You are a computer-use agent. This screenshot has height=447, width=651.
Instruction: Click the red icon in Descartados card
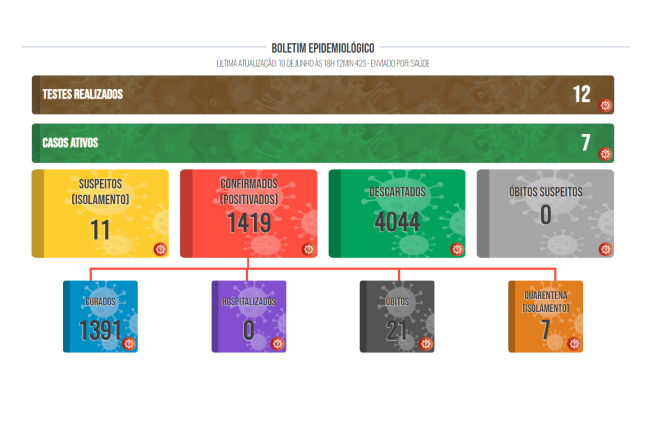coord(457,249)
